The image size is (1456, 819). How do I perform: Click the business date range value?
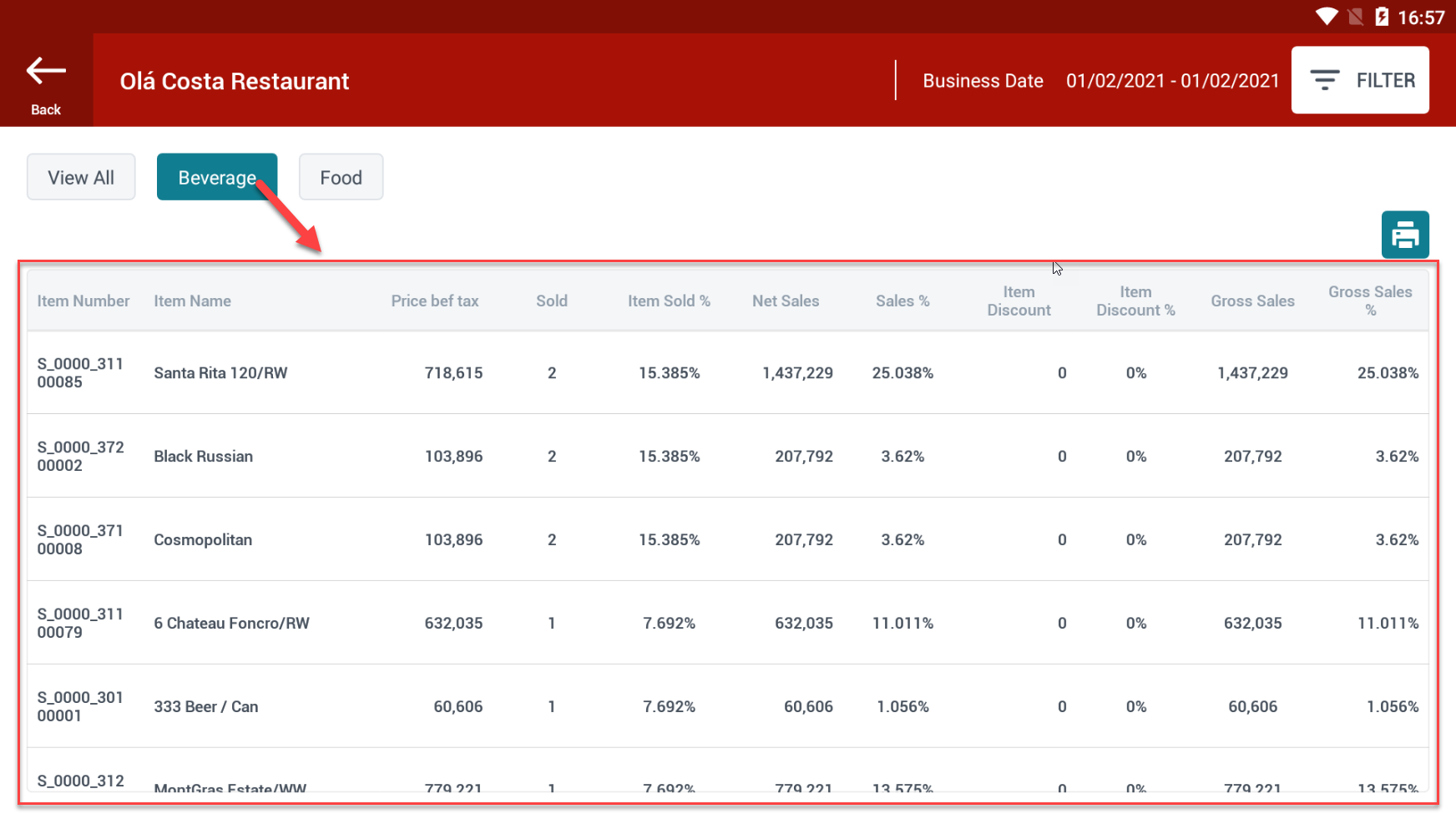pos(1172,81)
